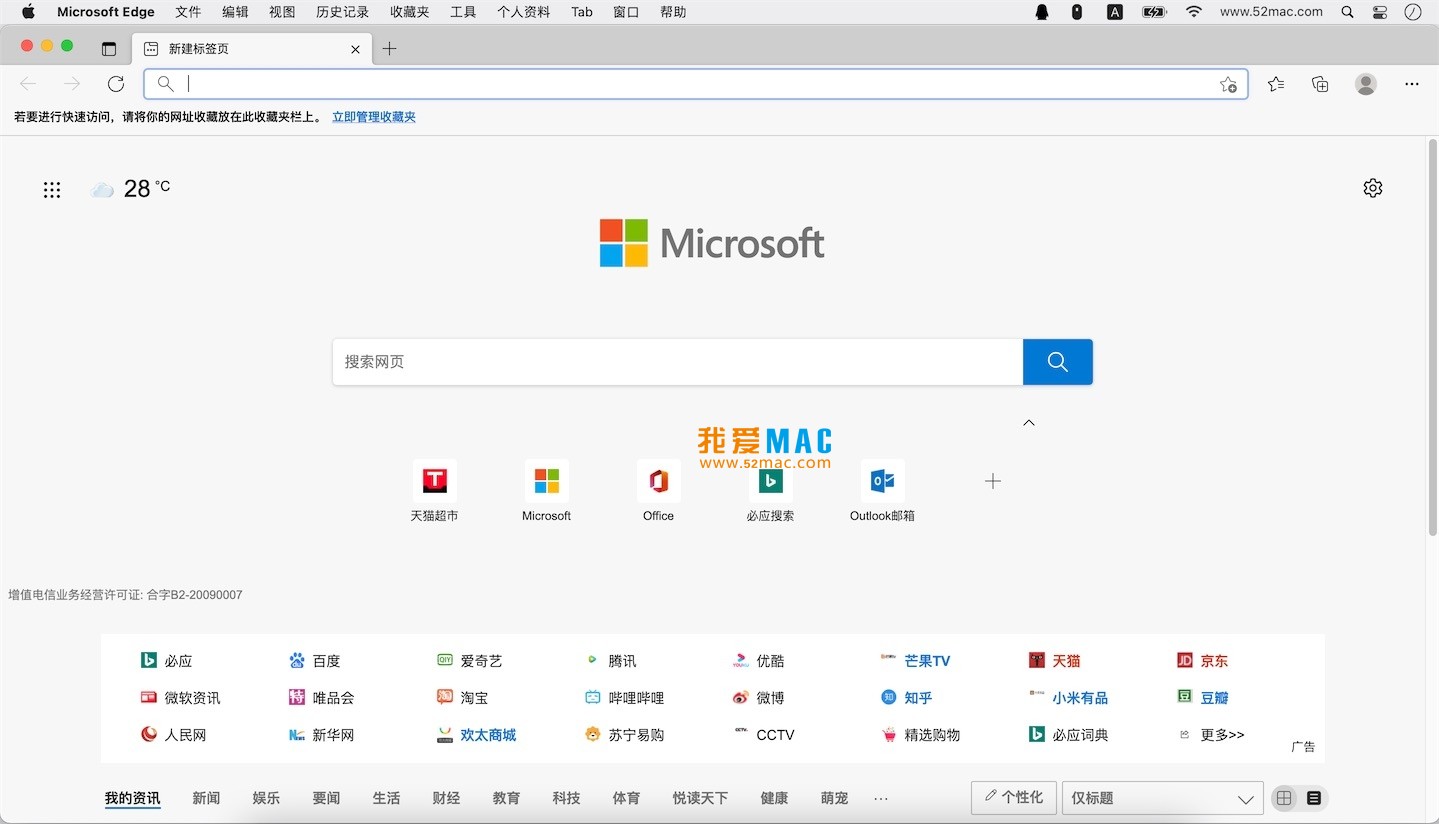Open the 天猫超市 quick link
This screenshot has width=1439, height=824.
434,490
